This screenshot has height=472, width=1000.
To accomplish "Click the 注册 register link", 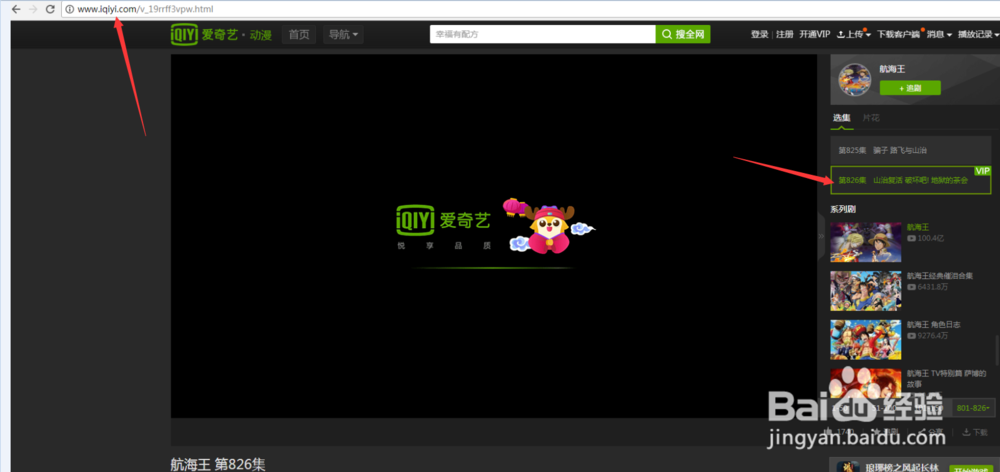I will click(x=784, y=34).
